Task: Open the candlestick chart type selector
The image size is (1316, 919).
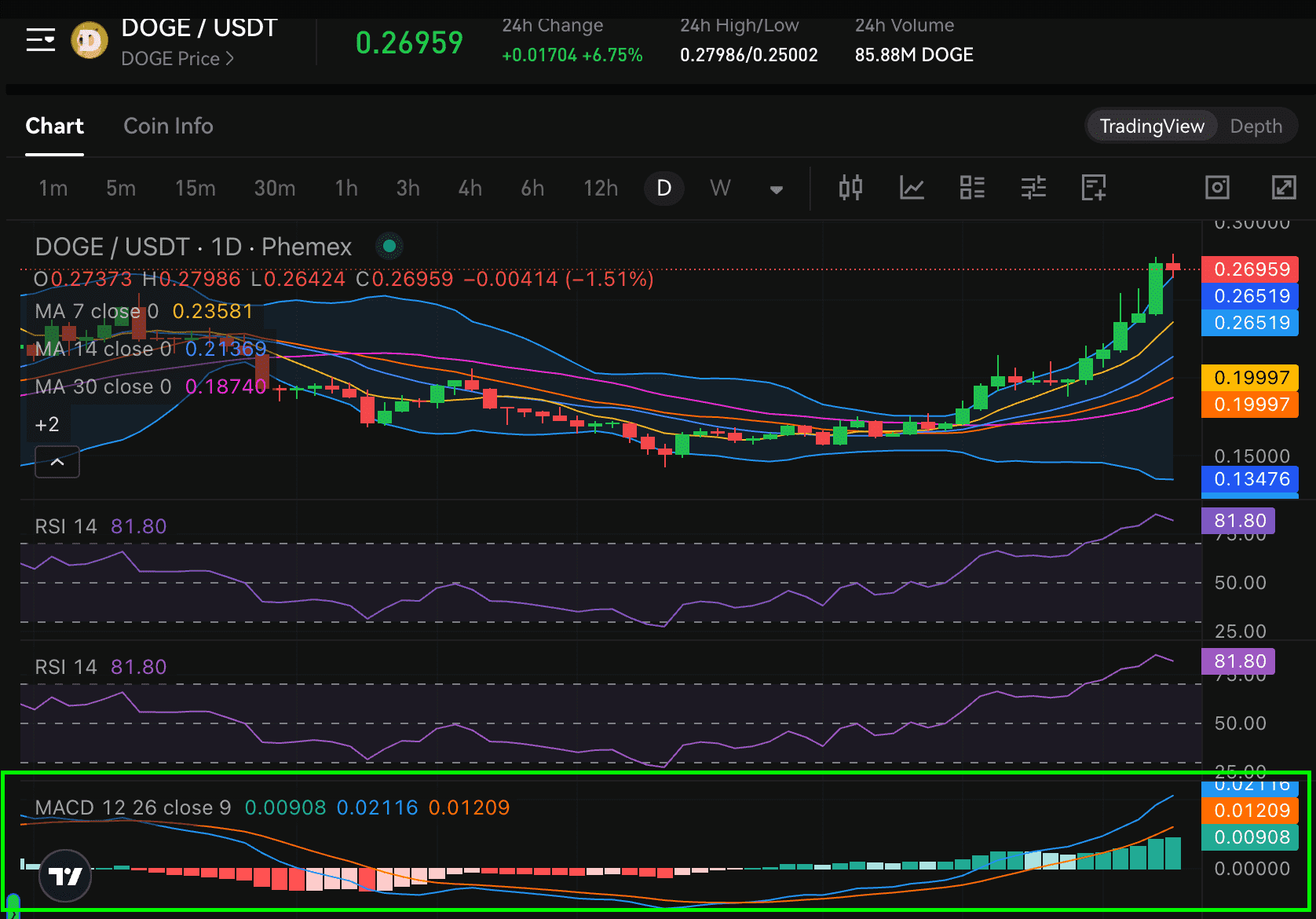Action: click(x=850, y=188)
